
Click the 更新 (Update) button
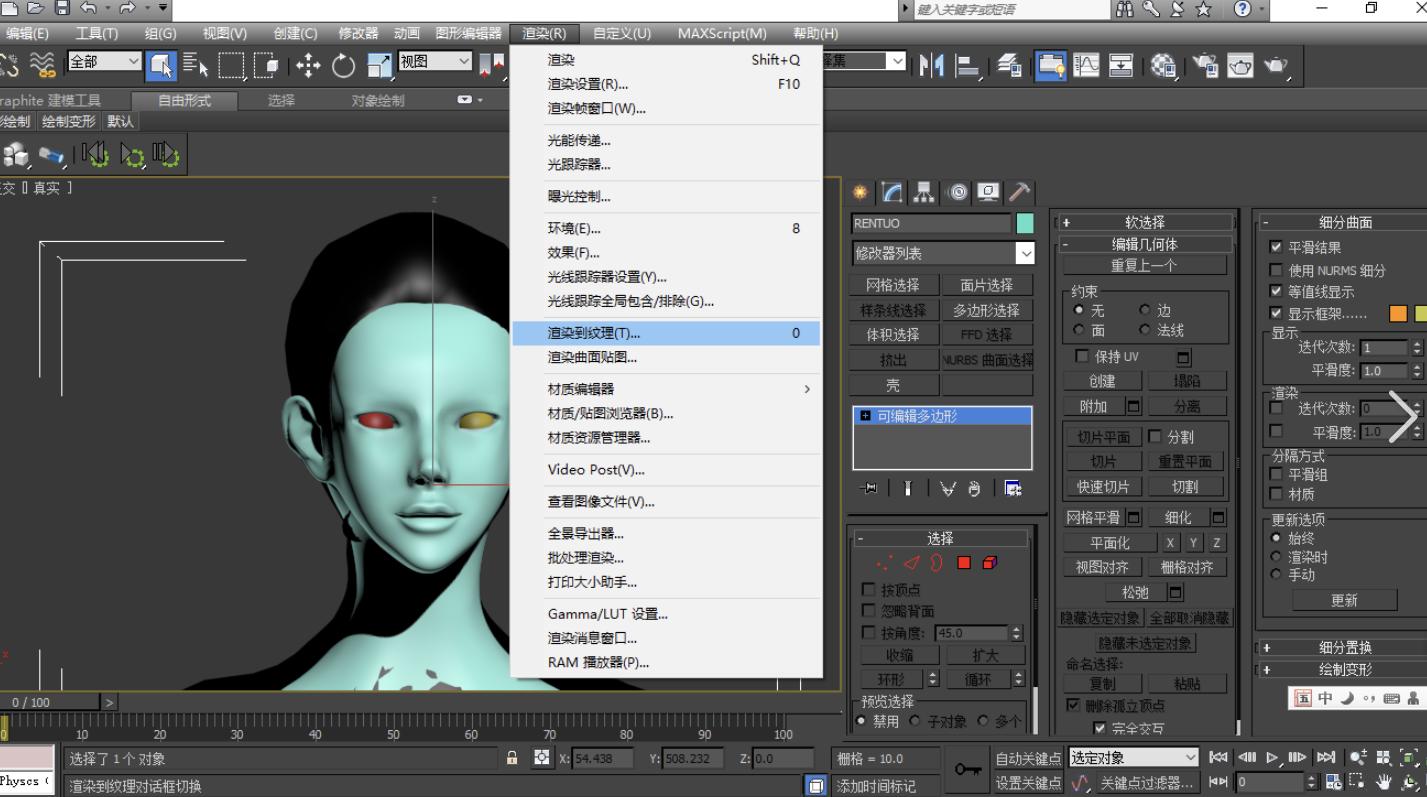point(1343,600)
